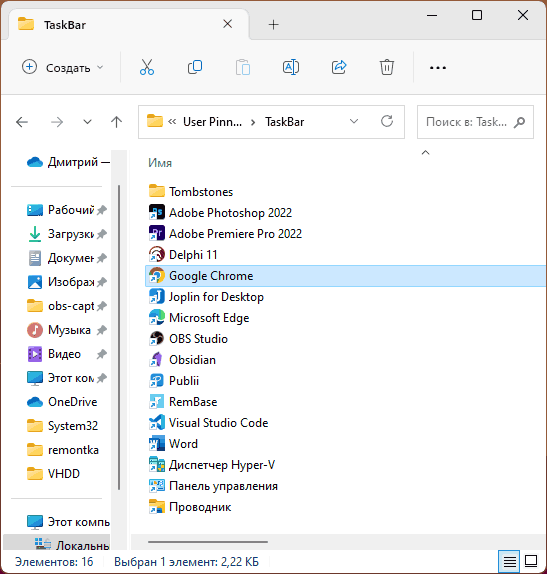
Task: Select the OBS Studio shortcut icon
Action: click(x=157, y=339)
